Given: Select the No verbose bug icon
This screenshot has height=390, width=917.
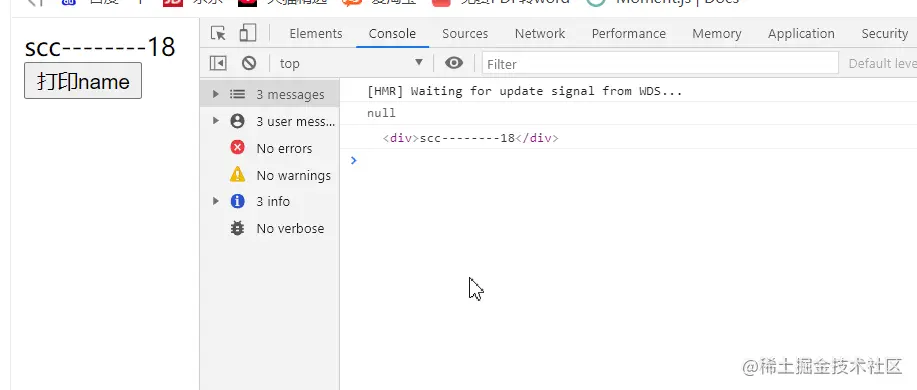Looking at the screenshot, I should coord(237,228).
